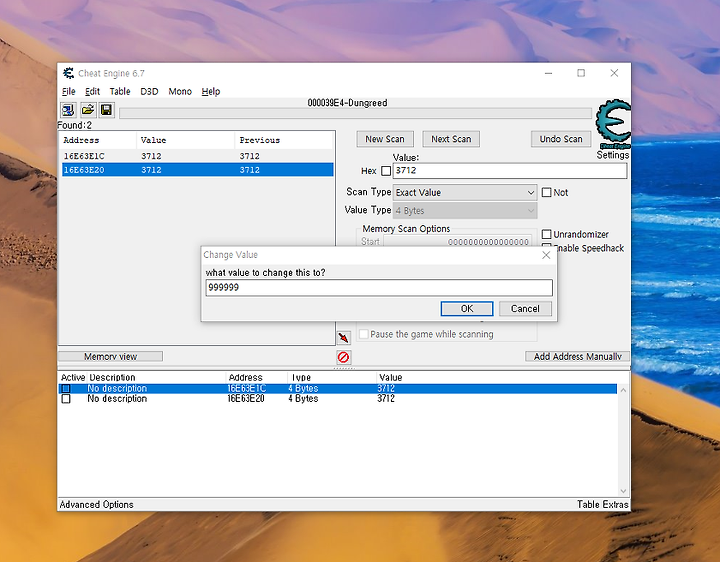720x562 pixels.
Task: Open the Scan Type dropdown
Action: (x=465, y=192)
